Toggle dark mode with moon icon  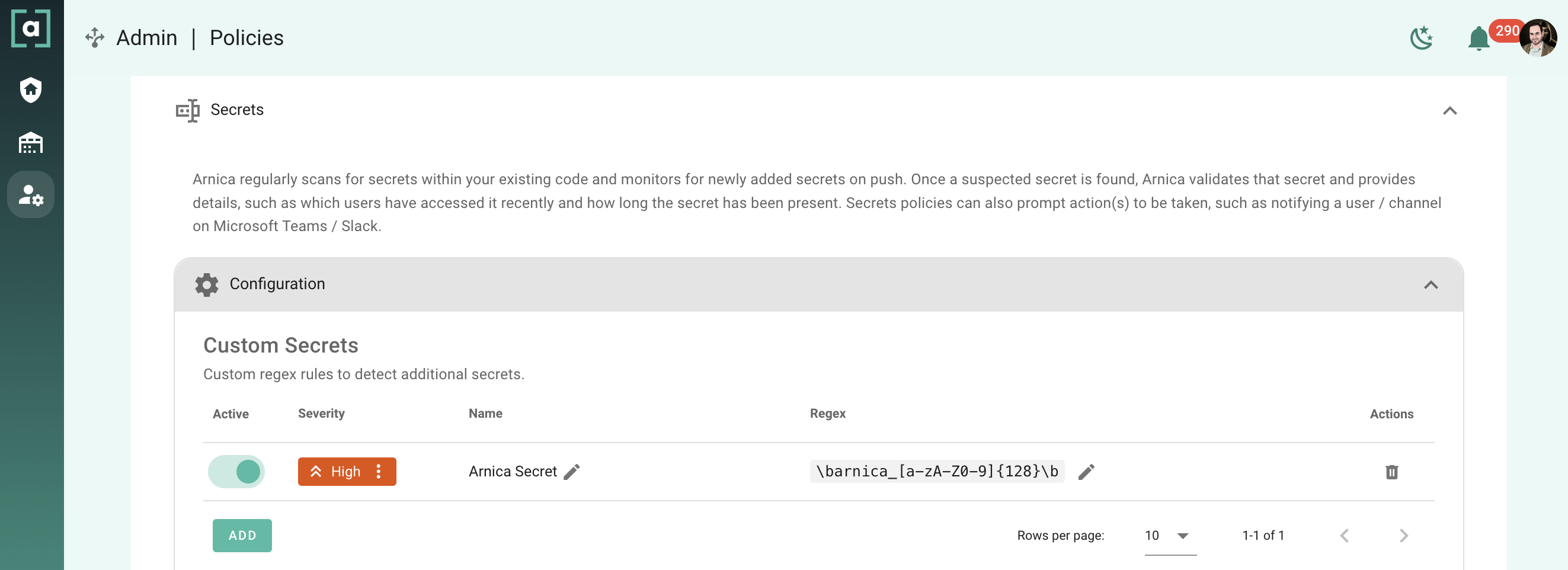click(x=1421, y=38)
